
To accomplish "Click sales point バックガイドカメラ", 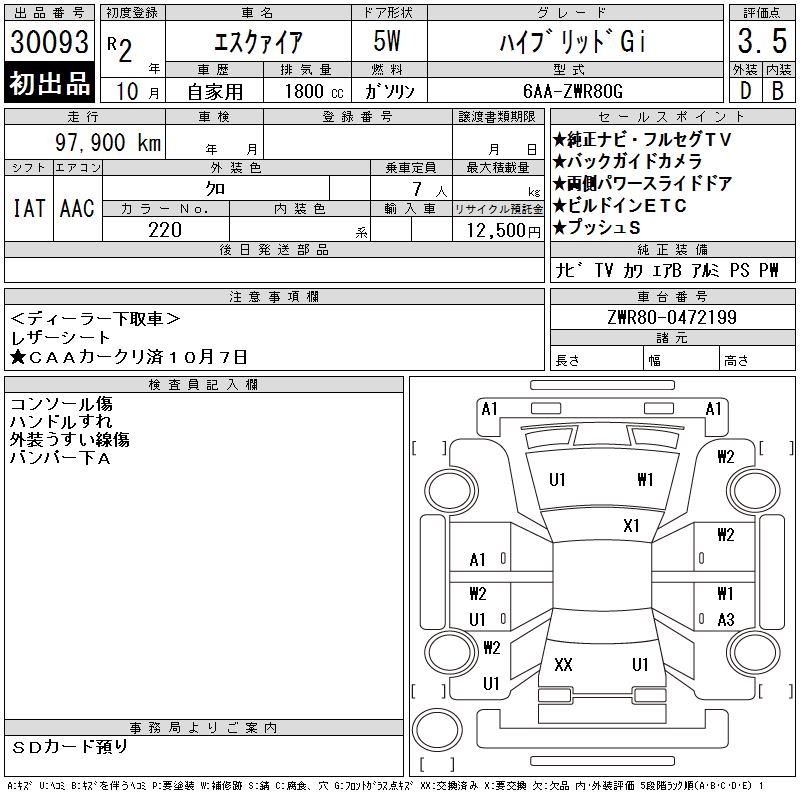I will (628, 161).
